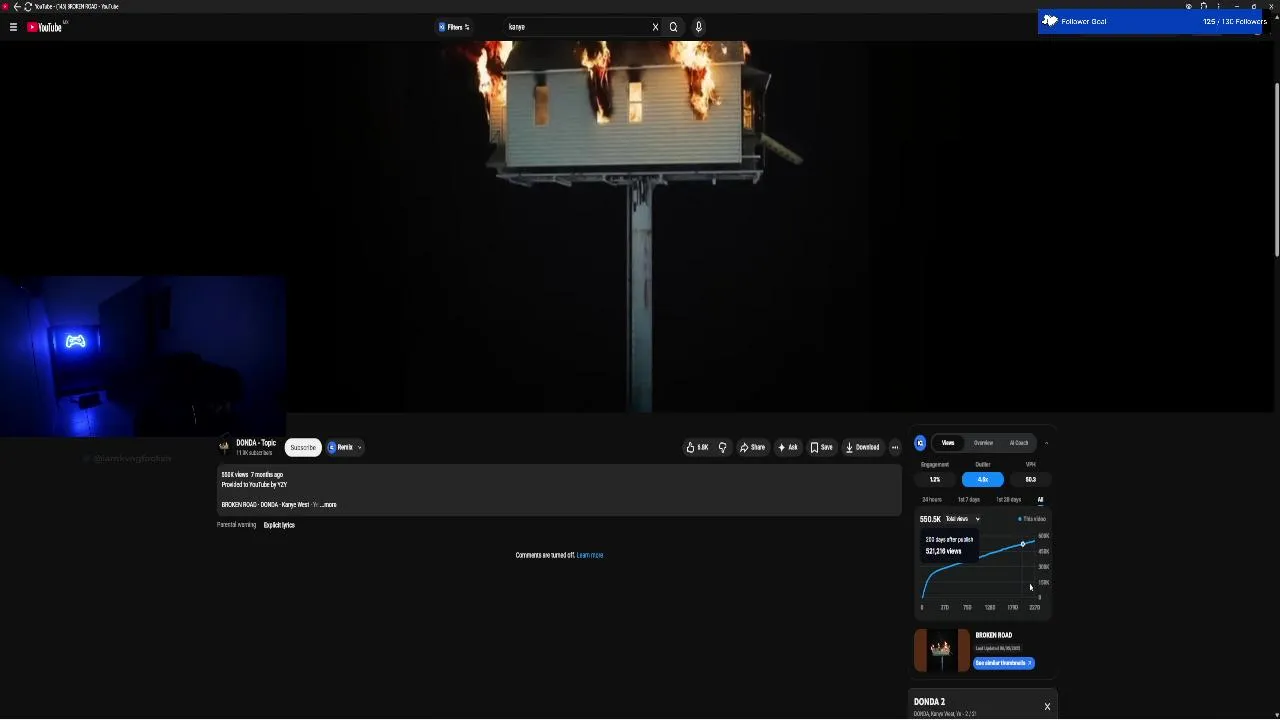Open the YouTube hamburger guide menu
The height and width of the screenshot is (720, 1280).
pos(13,27)
